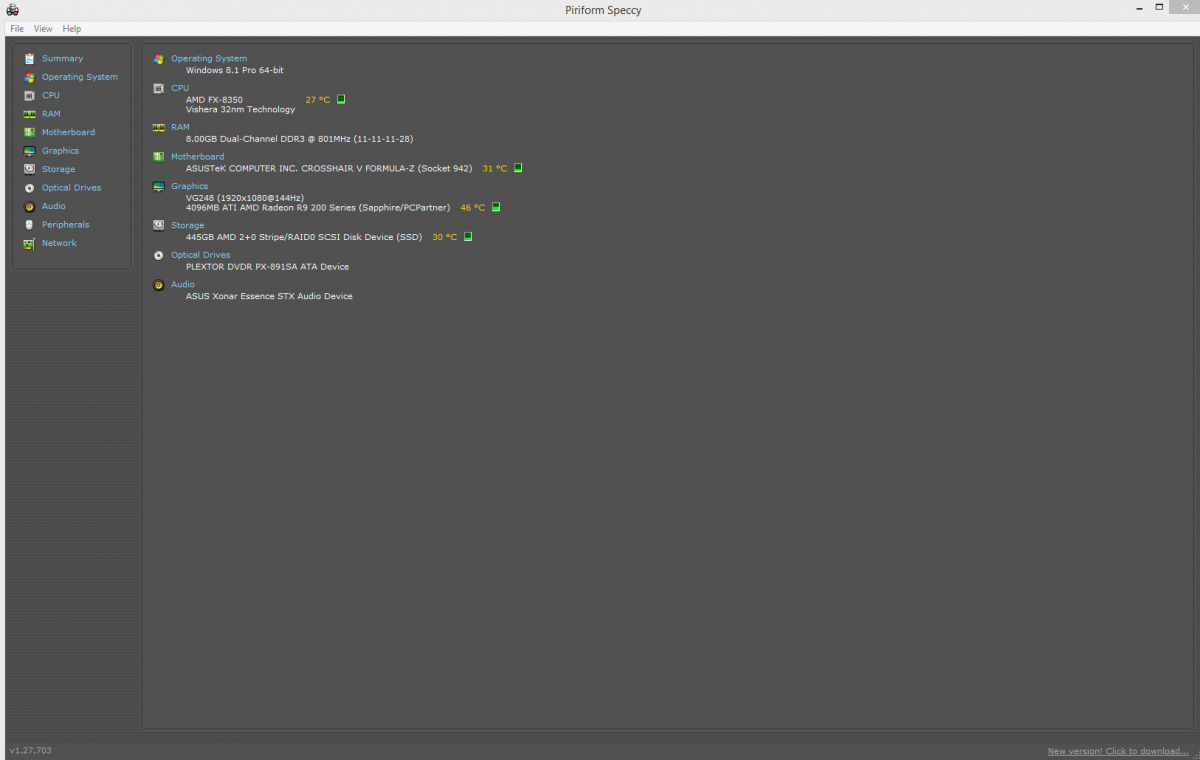Click the Graphics sidebar icon

tap(29, 151)
